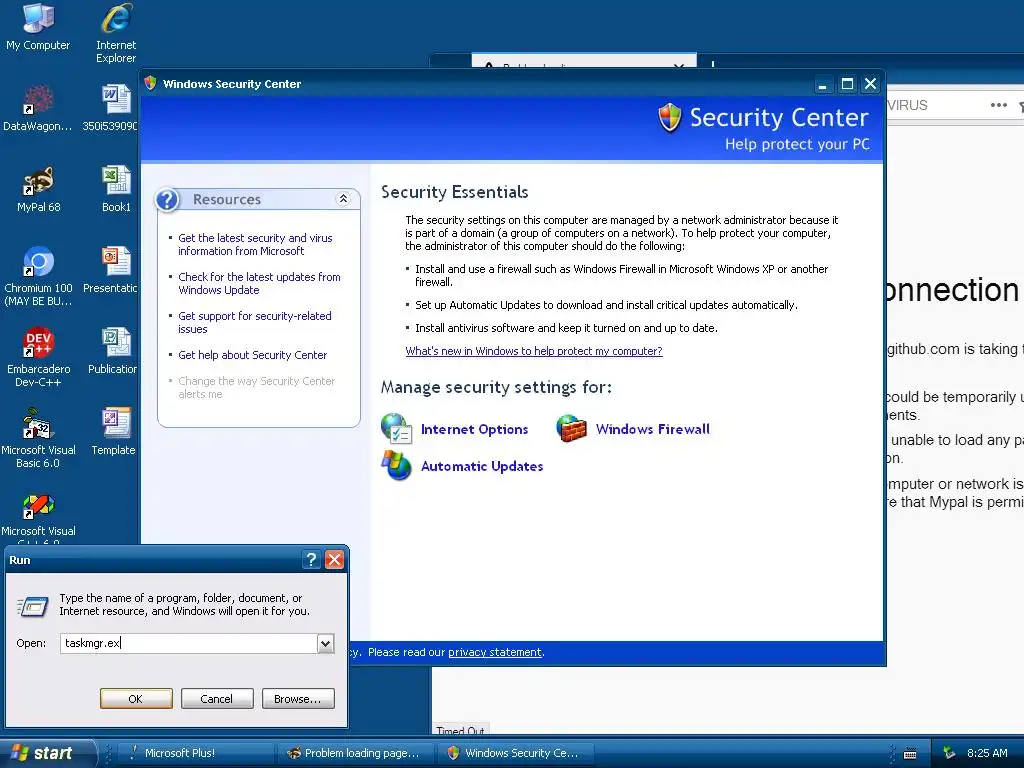
Task: Open Check for the latest updates from Windows Update
Action: pyautogui.click(x=259, y=283)
